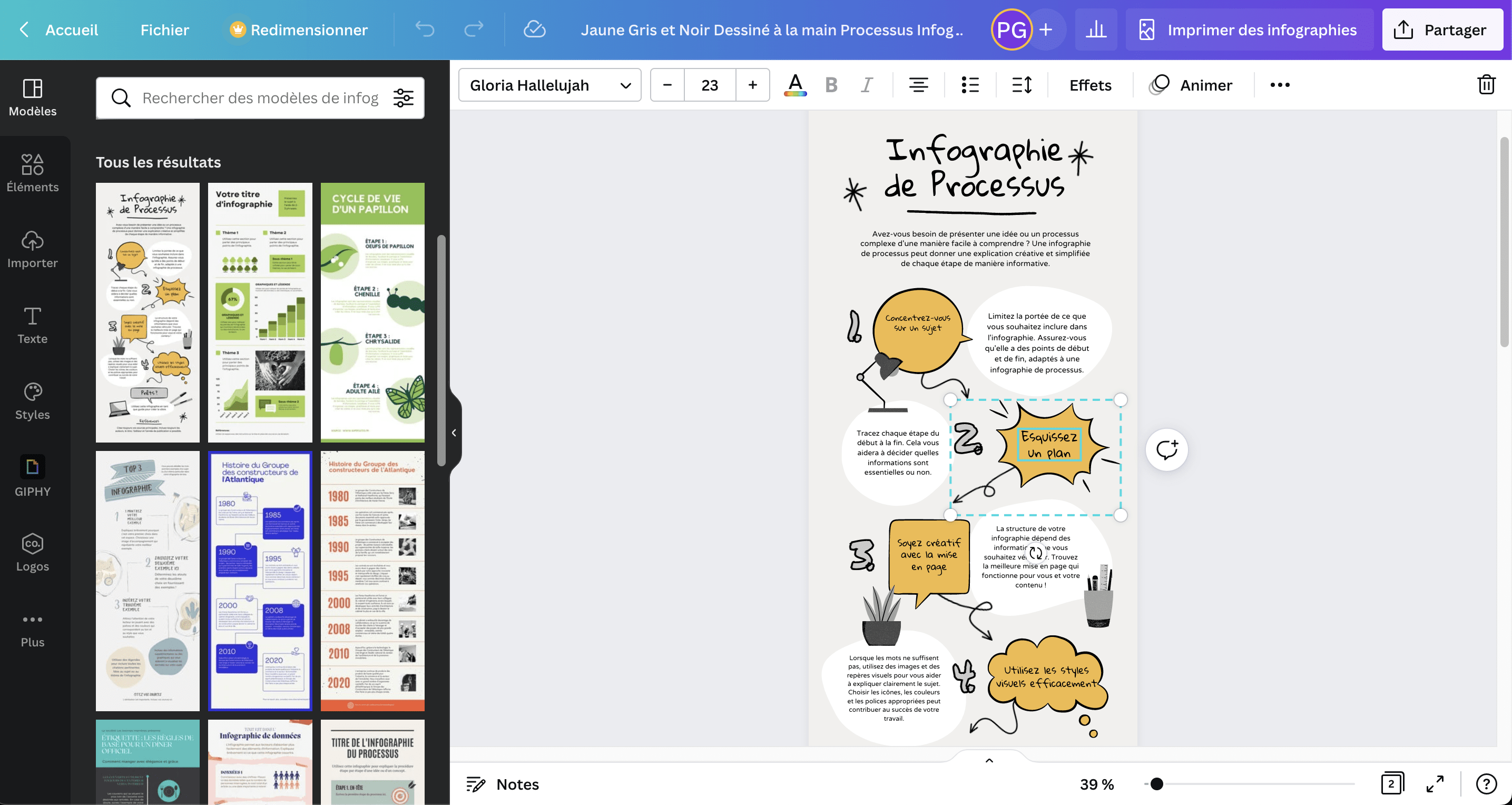
Task: Collapse the templates side panel
Action: [x=453, y=432]
